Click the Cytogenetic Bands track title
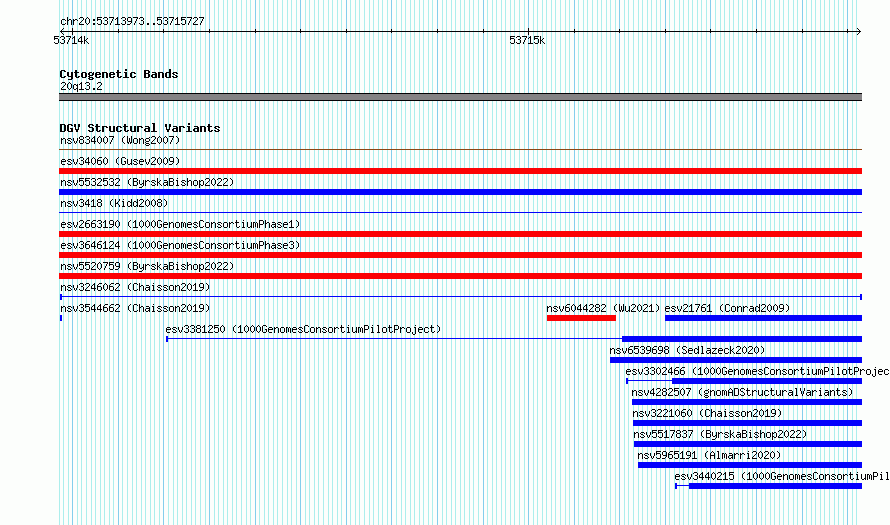The height and width of the screenshot is (525, 890). point(119,74)
